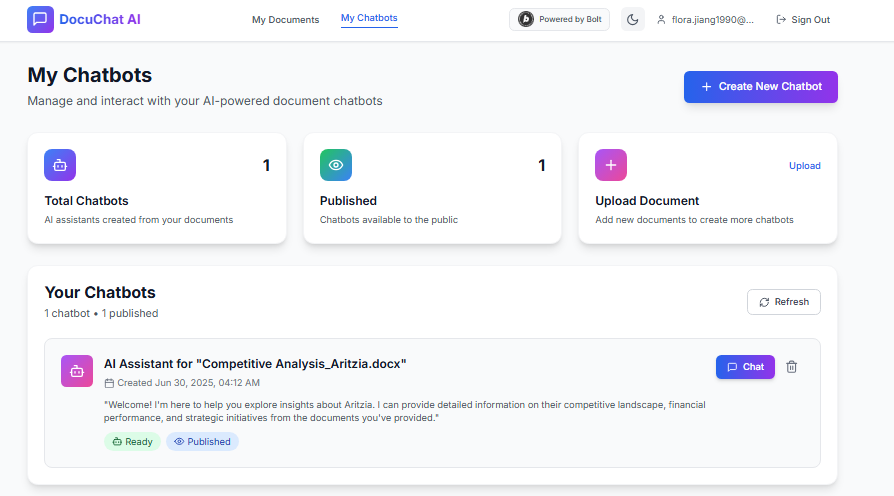Click the Bolt logo circle icon
The image size is (894, 496).
[x=526, y=19]
